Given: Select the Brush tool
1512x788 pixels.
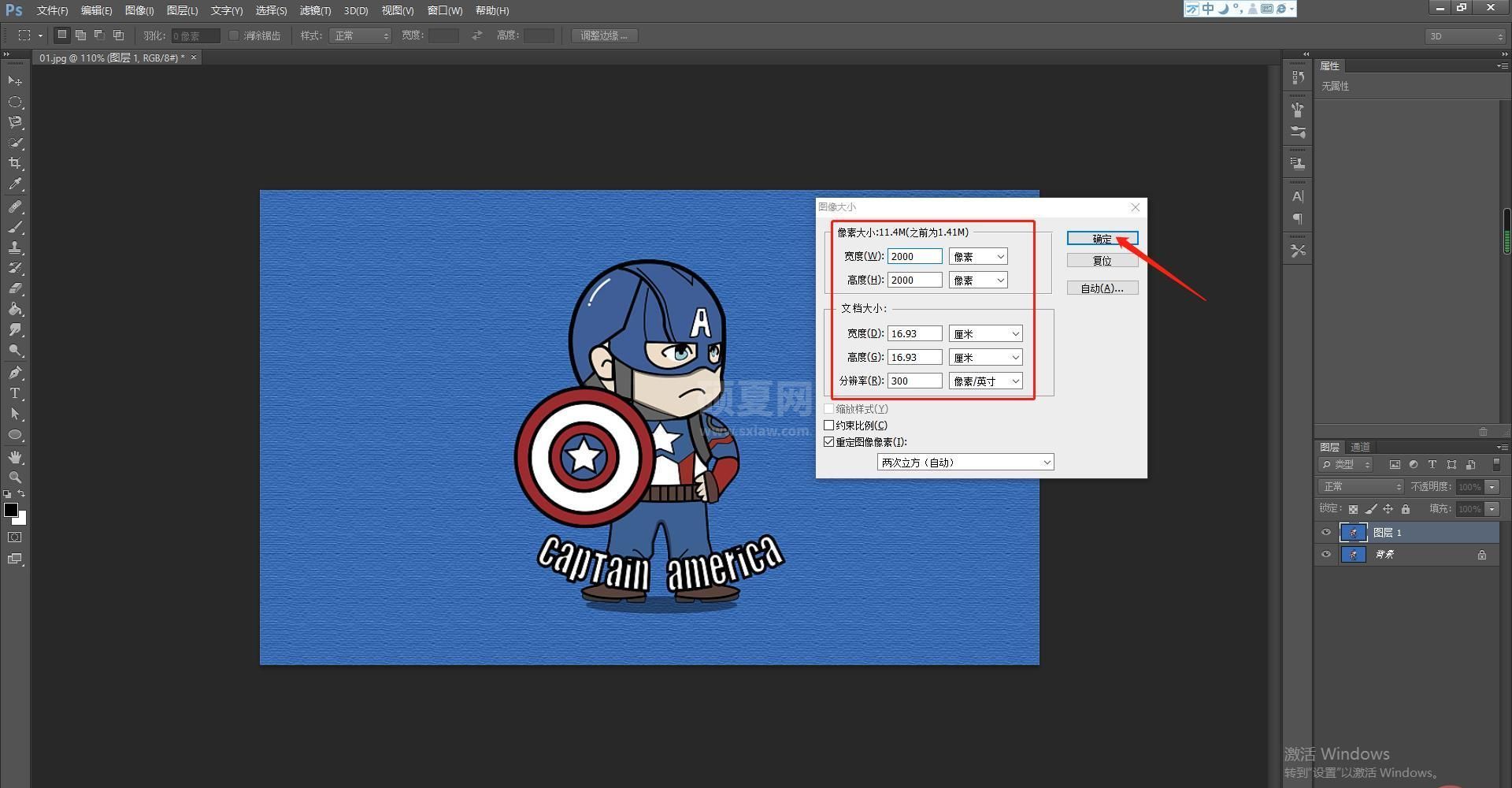Looking at the screenshot, I should 15,227.
